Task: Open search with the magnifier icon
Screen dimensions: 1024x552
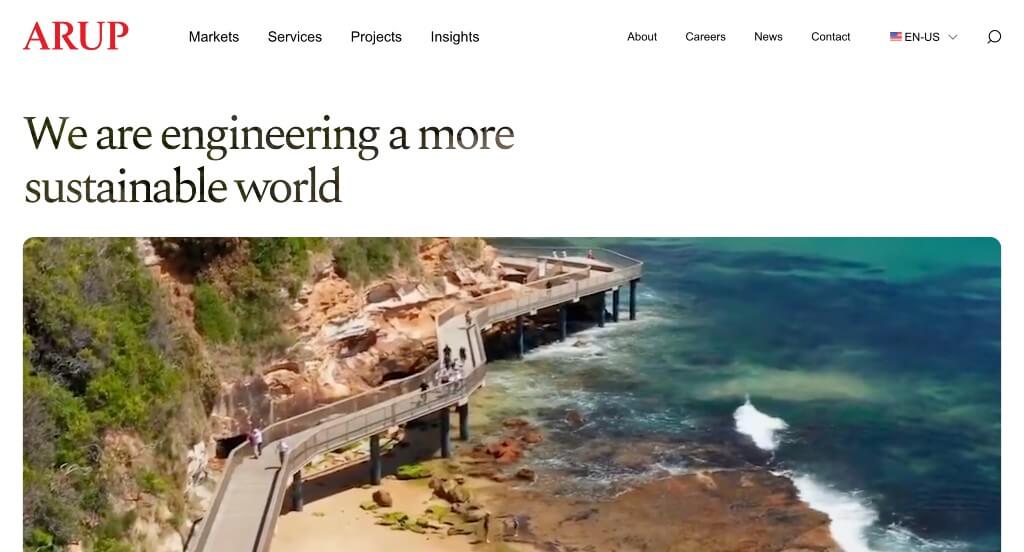Action: coord(993,37)
